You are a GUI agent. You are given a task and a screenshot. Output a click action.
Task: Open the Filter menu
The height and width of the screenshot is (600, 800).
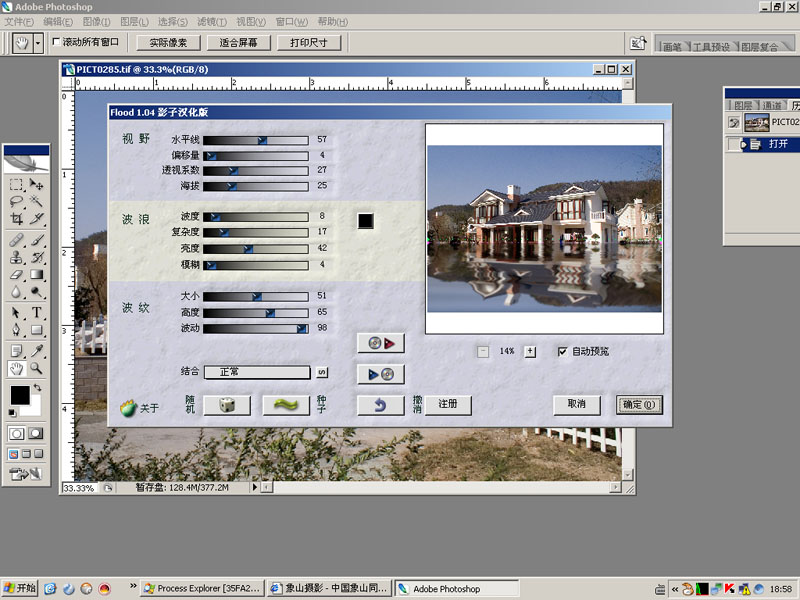(212, 21)
